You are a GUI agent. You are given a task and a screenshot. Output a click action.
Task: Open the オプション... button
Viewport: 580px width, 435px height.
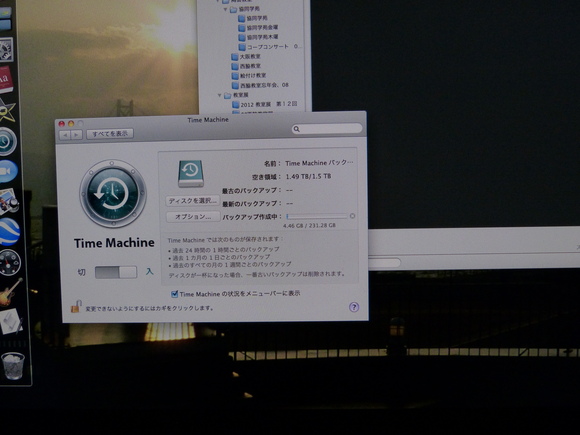pos(193,217)
